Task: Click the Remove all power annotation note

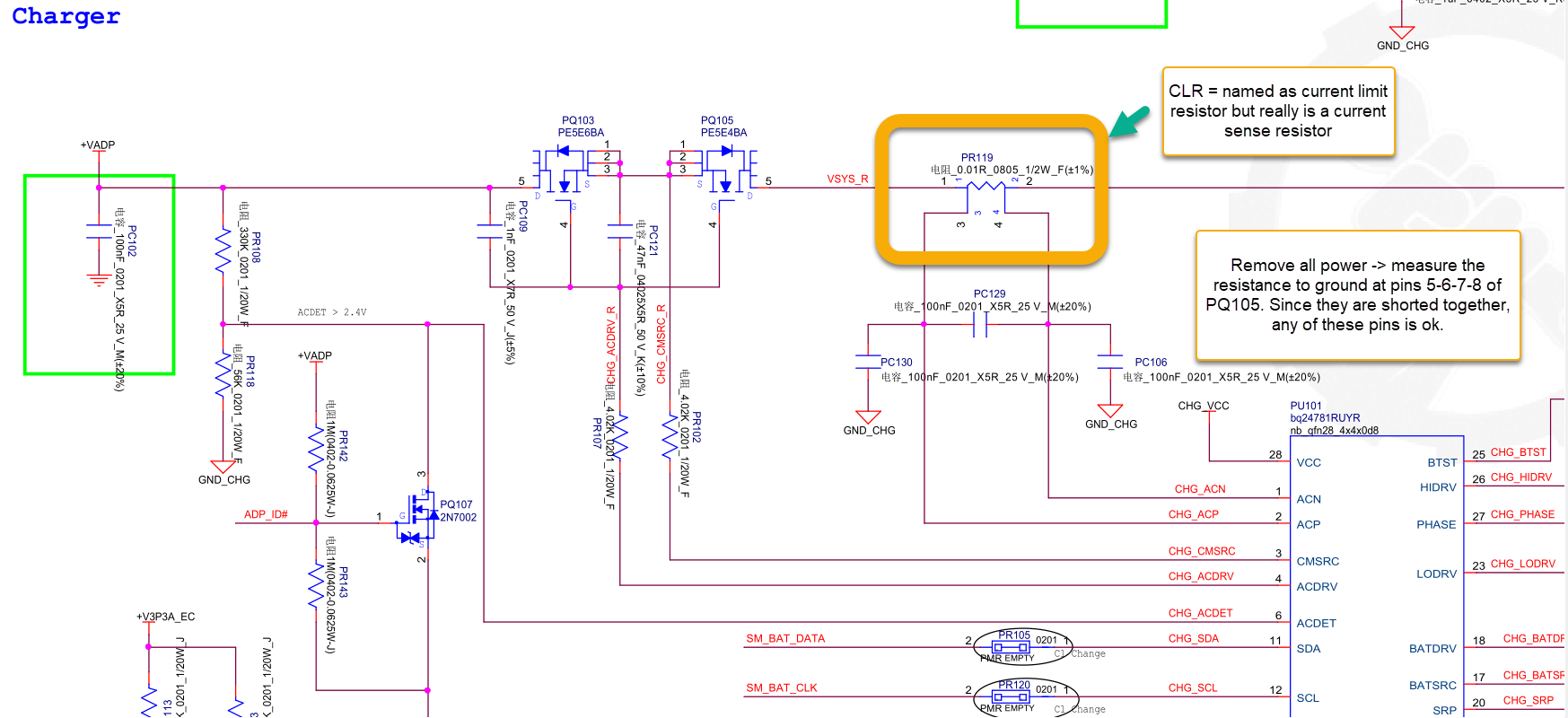Action: [1358, 295]
